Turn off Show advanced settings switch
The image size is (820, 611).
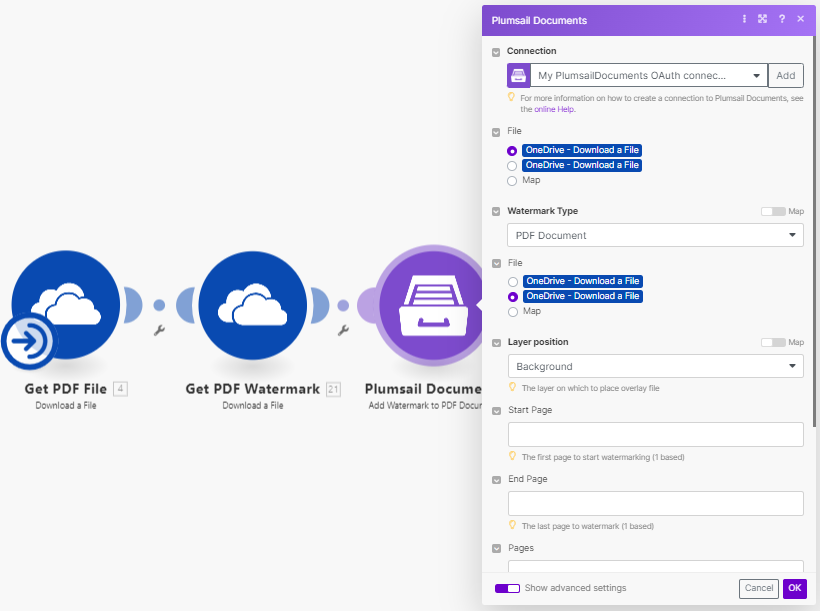507,589
